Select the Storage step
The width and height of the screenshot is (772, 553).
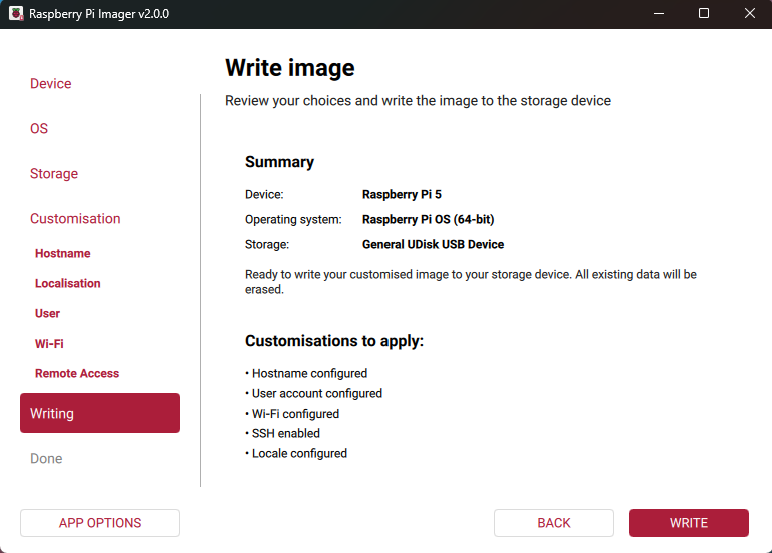point(54,174)
